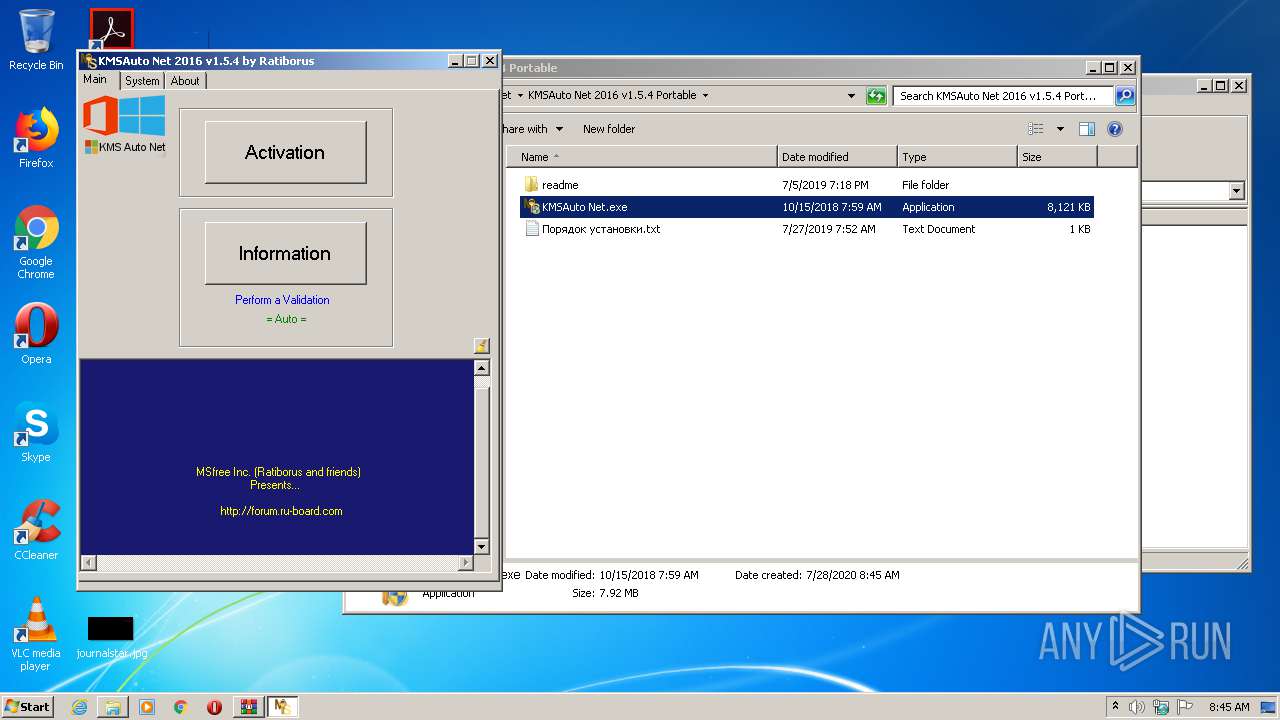
Task: Select the readme folder icon
Action: tap(531, 185)
